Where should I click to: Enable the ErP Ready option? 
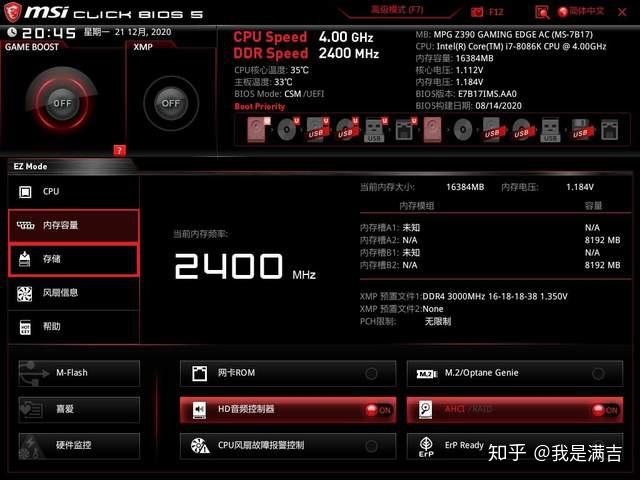515,446
